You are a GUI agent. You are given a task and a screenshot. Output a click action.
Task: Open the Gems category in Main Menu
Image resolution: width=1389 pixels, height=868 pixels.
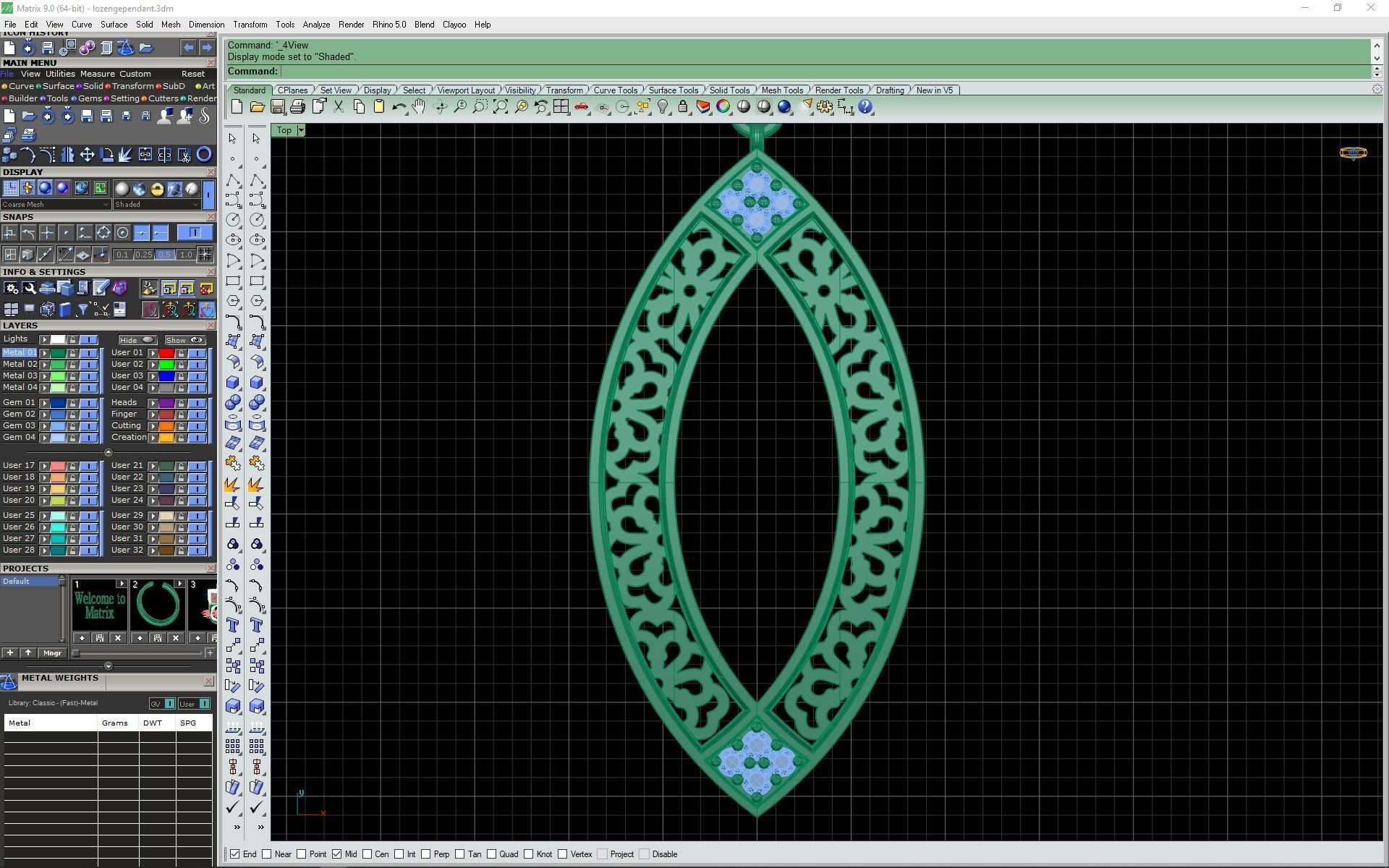point(90,98)
